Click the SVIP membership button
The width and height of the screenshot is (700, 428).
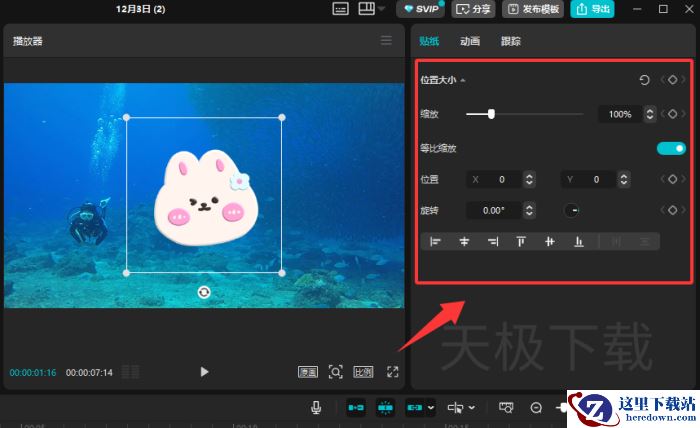pos(421,9)
